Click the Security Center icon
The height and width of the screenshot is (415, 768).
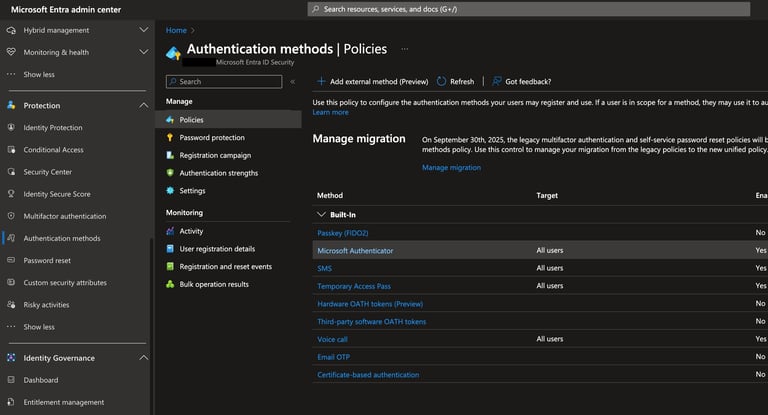11,171
